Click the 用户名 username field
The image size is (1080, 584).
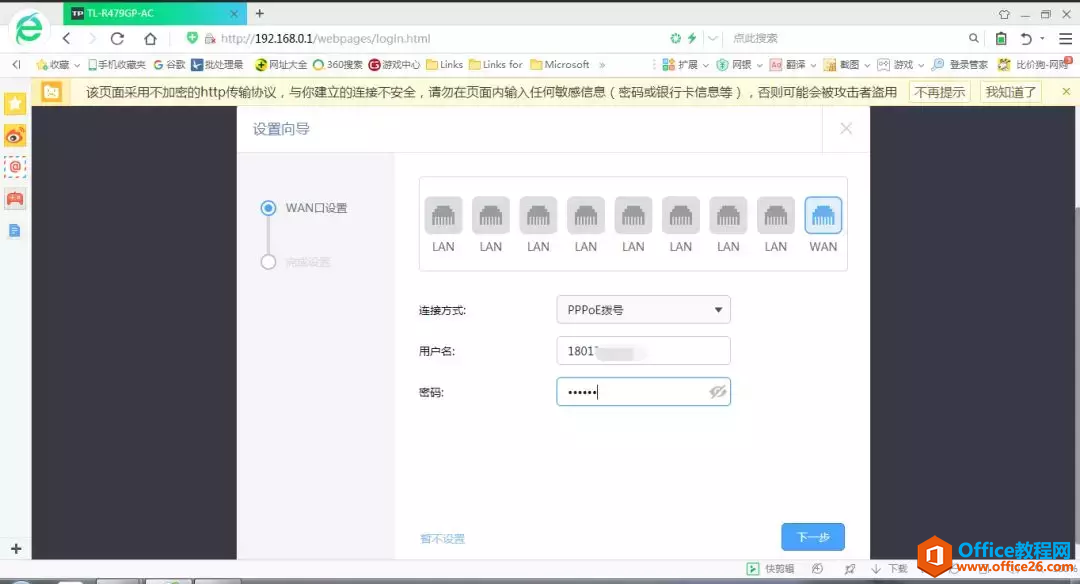pyautogui.click(x=643, y=351)
